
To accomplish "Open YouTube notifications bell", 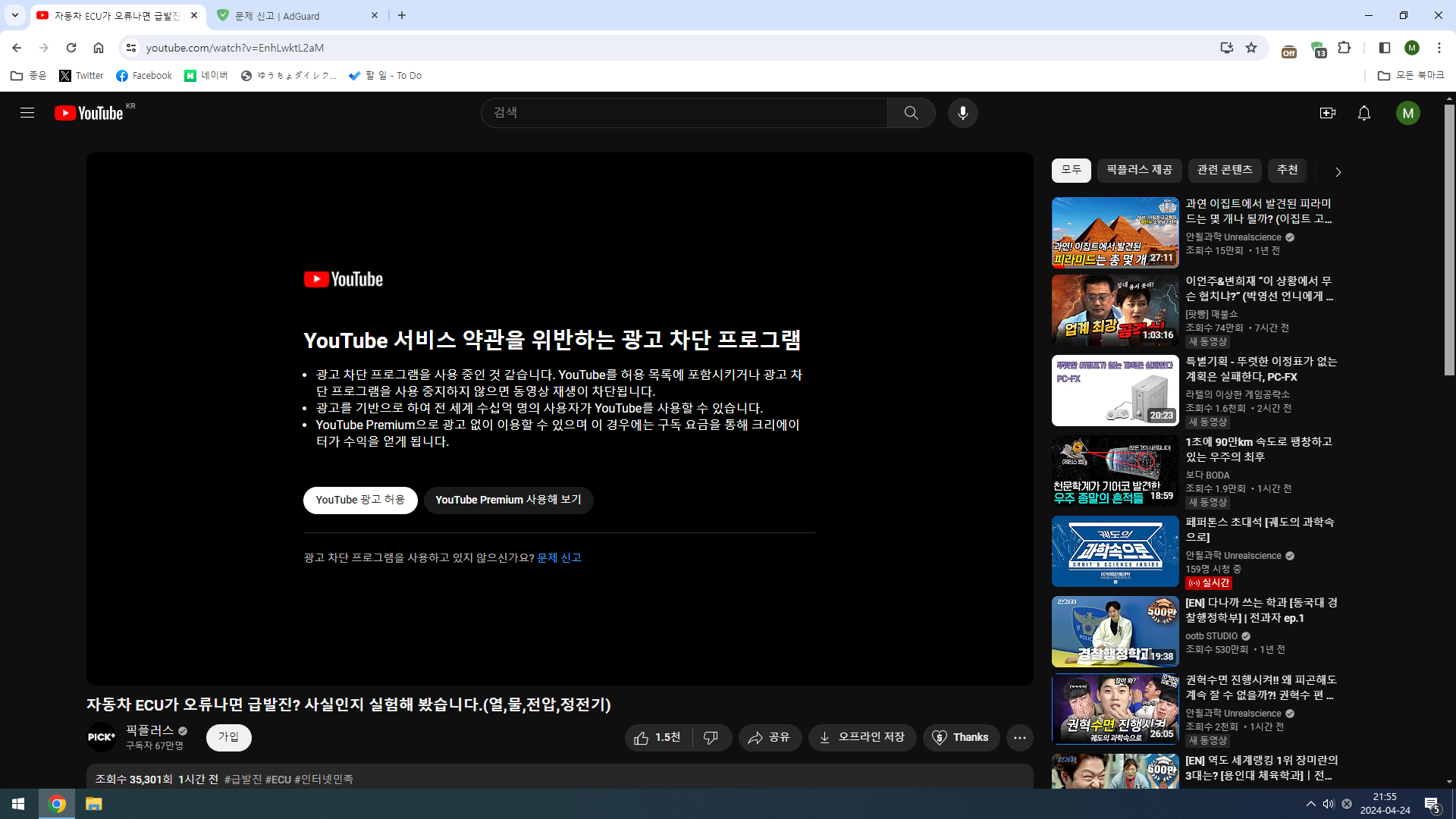I will click(1364, 112).
